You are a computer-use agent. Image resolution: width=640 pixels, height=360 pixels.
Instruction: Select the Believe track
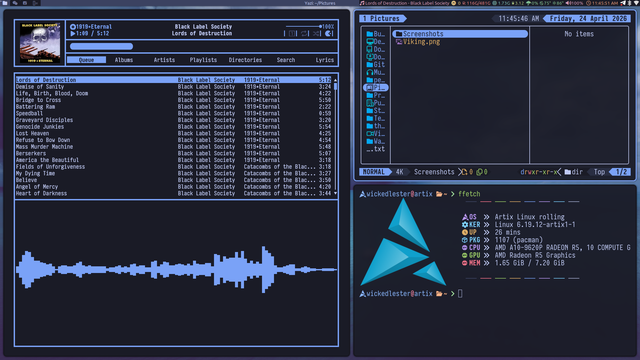(173, 180)
